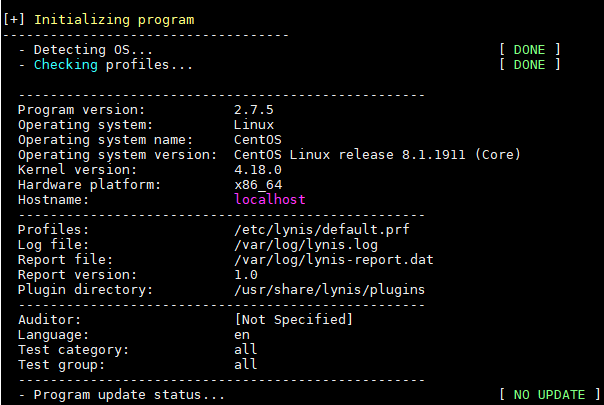The width and height of the screenshot is (604, 405).
Task: Click the 'Log file:' label
Action: 53,245
